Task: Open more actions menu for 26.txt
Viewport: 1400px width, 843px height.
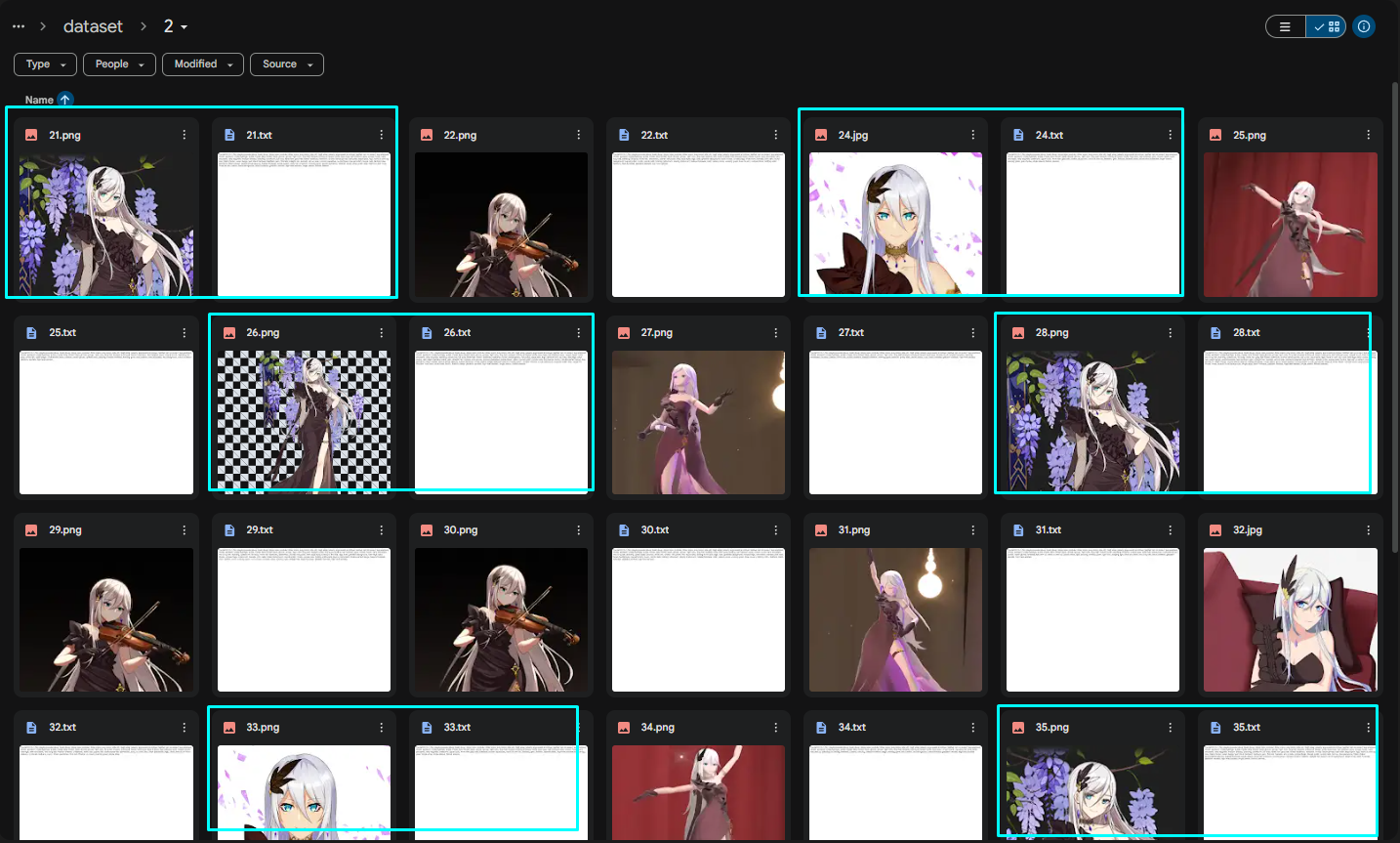Action: 578,332
